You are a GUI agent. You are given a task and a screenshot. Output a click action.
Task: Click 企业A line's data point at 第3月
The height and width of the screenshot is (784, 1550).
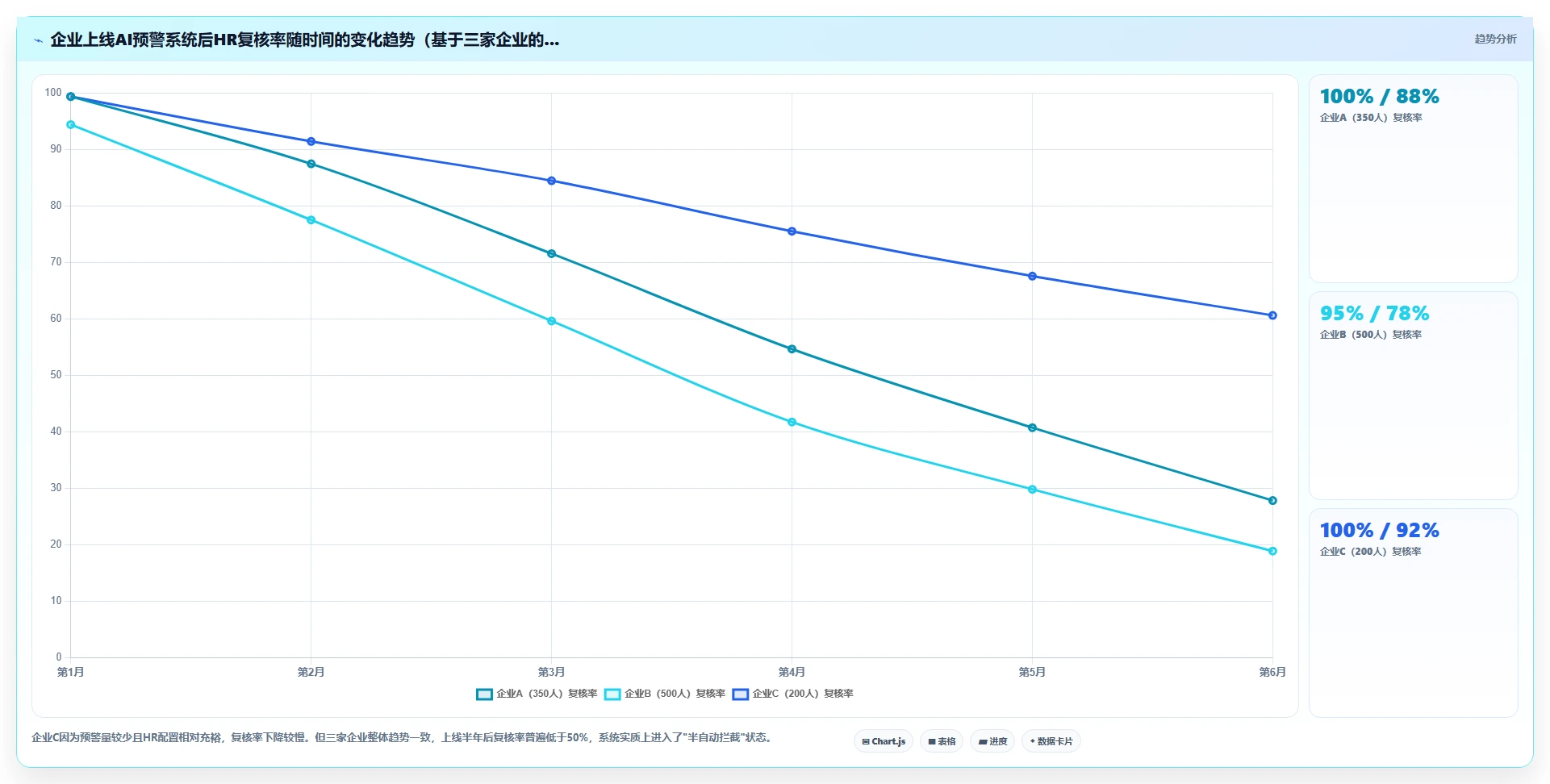tap(552, 254)
